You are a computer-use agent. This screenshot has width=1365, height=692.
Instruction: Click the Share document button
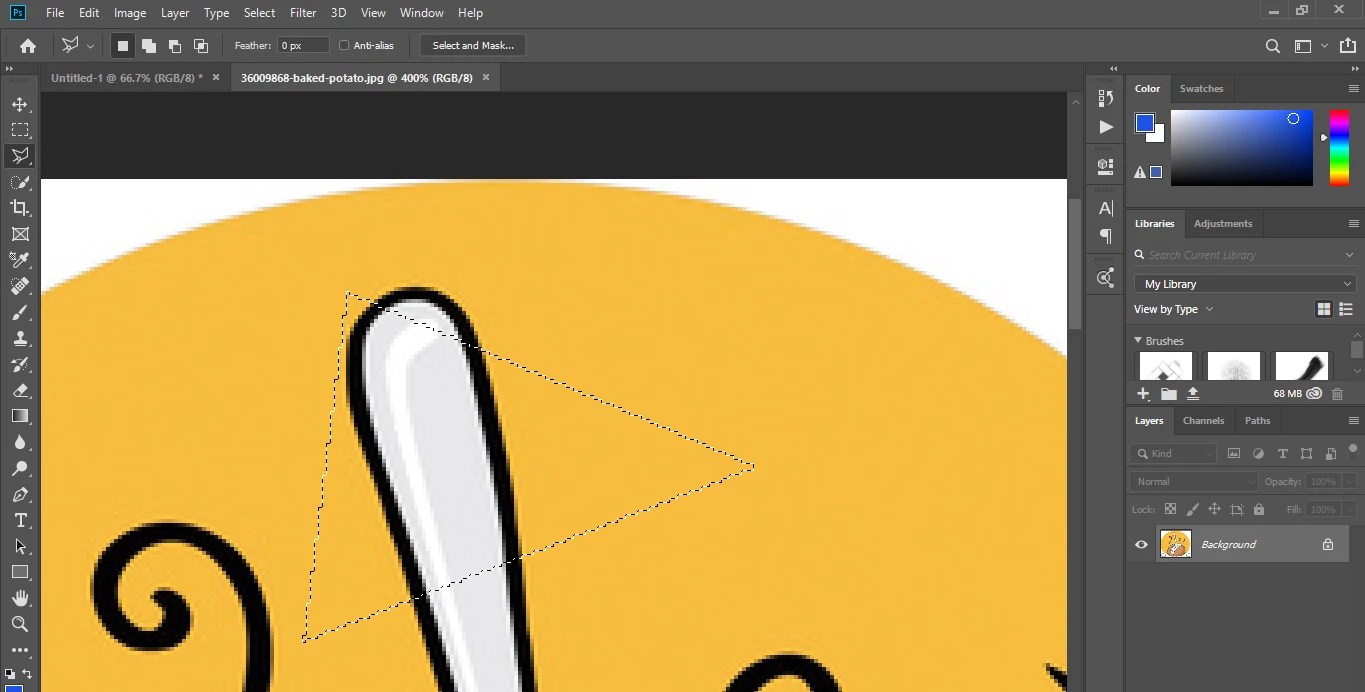point(1349,45)
